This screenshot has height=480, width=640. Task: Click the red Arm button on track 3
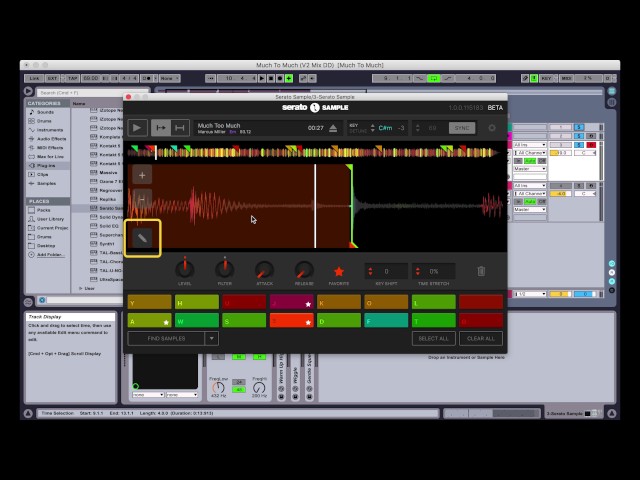coord(591,145)
